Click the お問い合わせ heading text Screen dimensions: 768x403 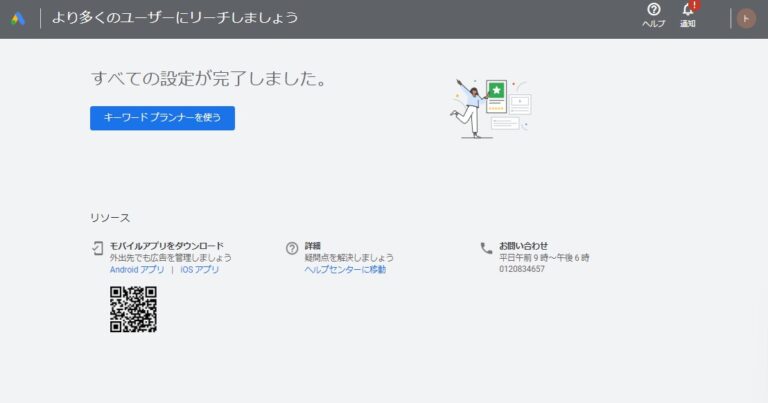(x=523, y=246)
